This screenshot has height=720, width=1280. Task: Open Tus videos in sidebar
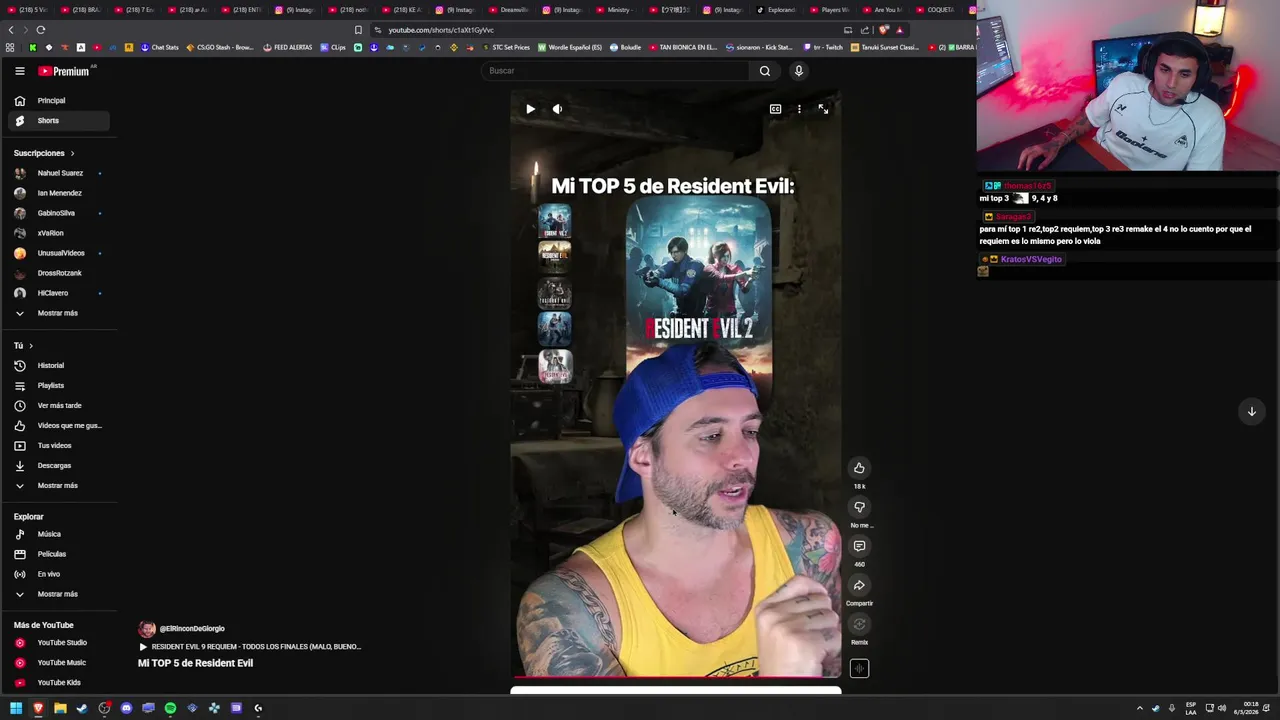coord(59,446)
